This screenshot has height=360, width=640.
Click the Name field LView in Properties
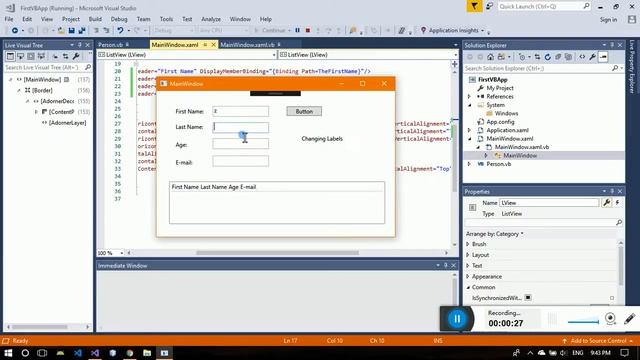[549, 202]
